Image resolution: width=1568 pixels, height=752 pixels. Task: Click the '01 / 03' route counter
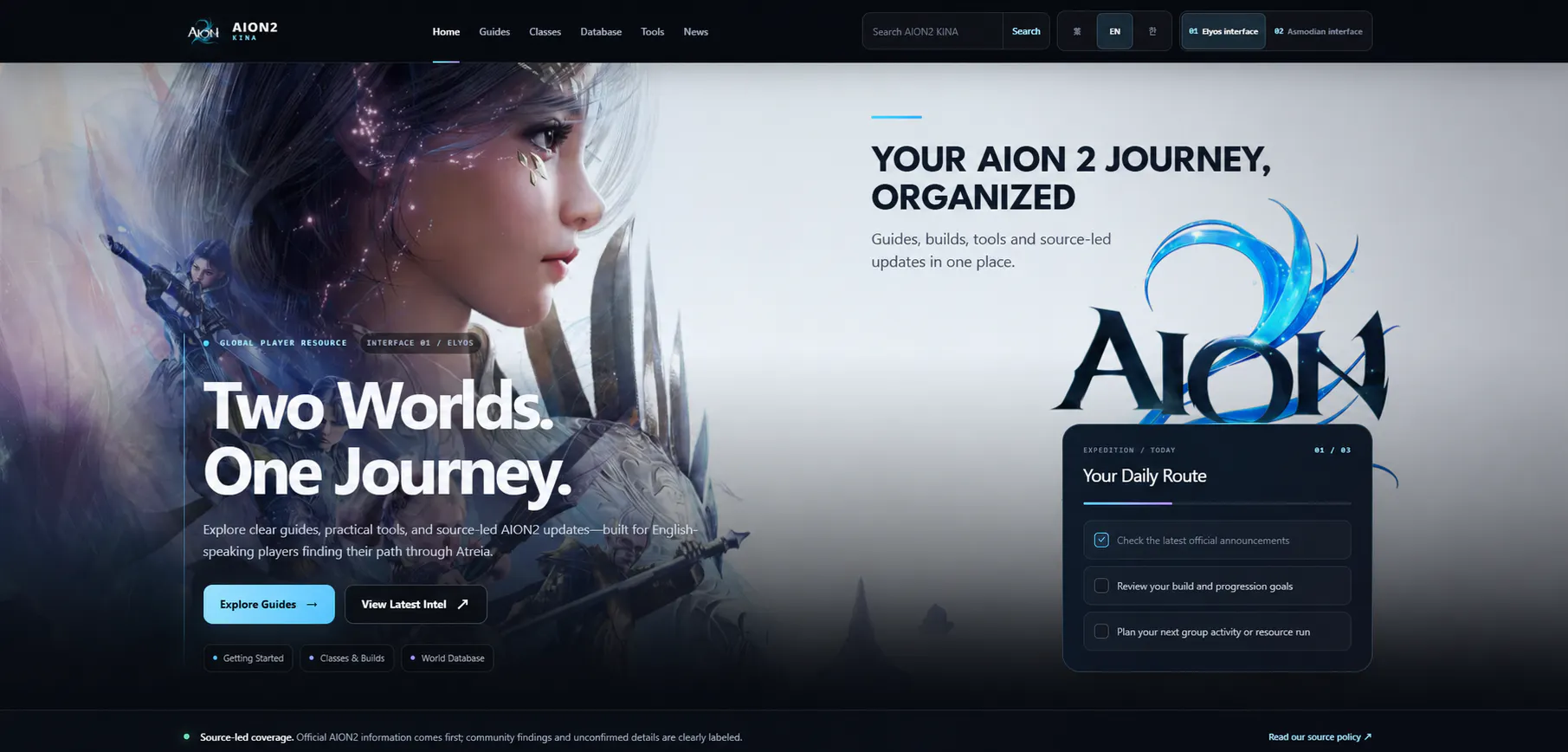point(1332,450)
